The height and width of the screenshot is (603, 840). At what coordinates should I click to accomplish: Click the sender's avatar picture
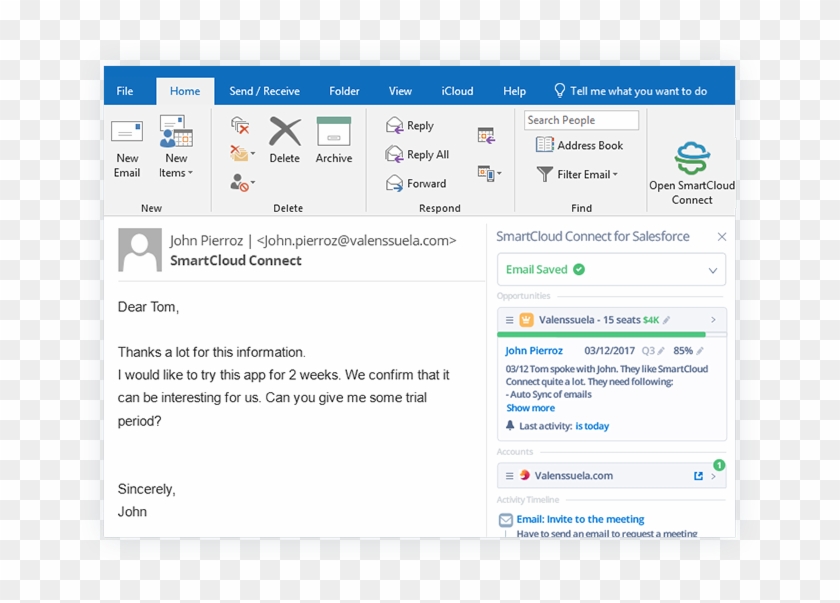tap(140, 250)
